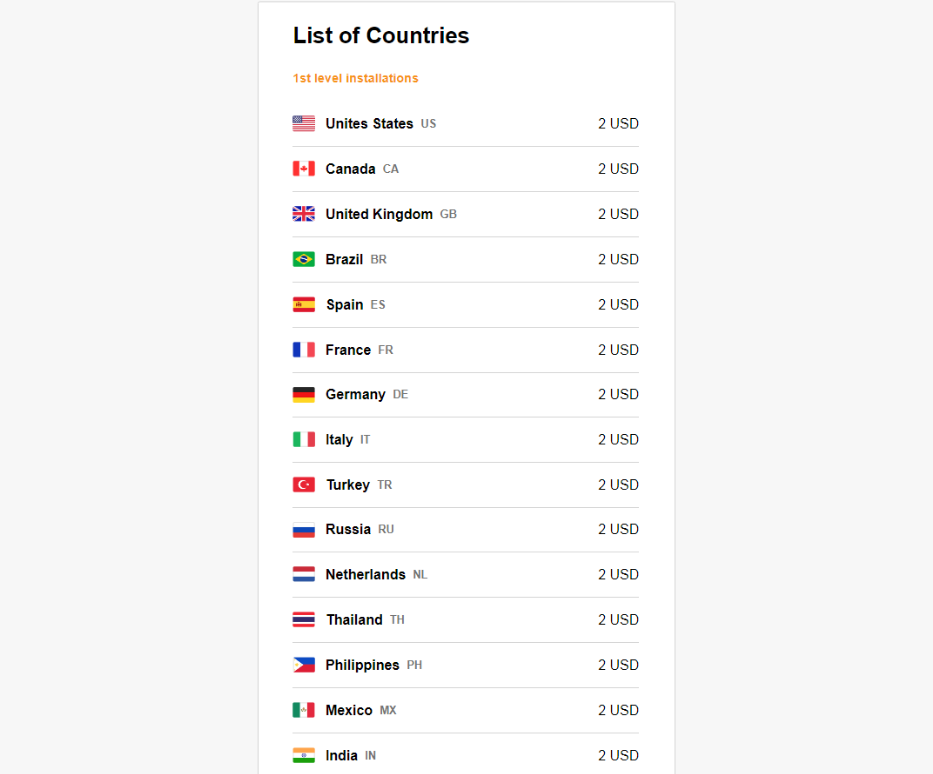The height and width of the screenshot is (774, 933).
Task: Click the List of Countries heading
Action: point(381,35)
